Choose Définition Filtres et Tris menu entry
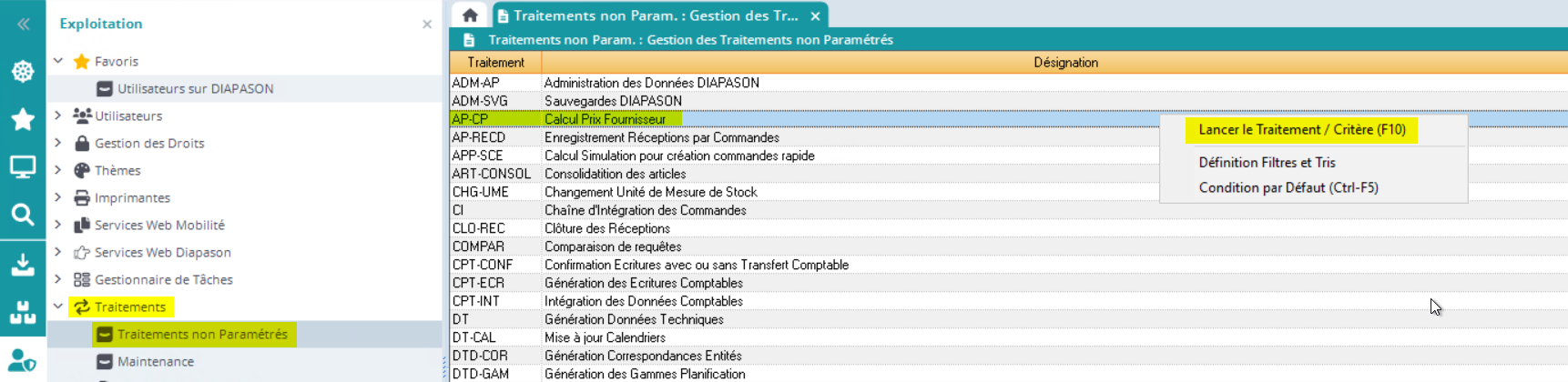Screen dimensions: 1568x382 pos(1267,163)
